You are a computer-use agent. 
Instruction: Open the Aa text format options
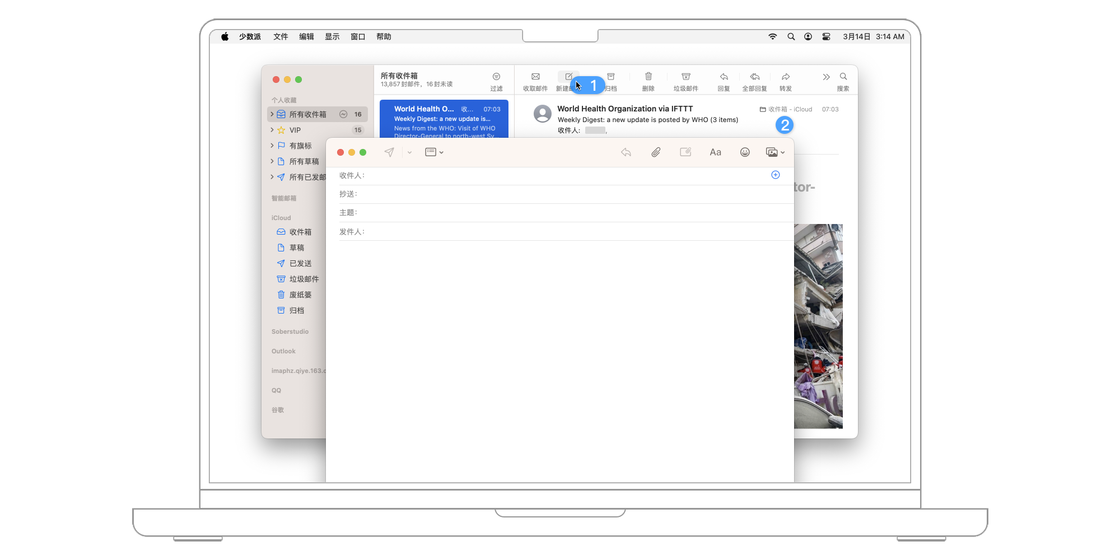715,152
